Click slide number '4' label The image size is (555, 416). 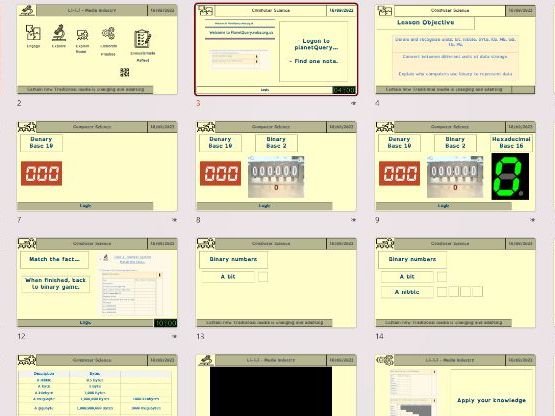(x=377, y=103)
